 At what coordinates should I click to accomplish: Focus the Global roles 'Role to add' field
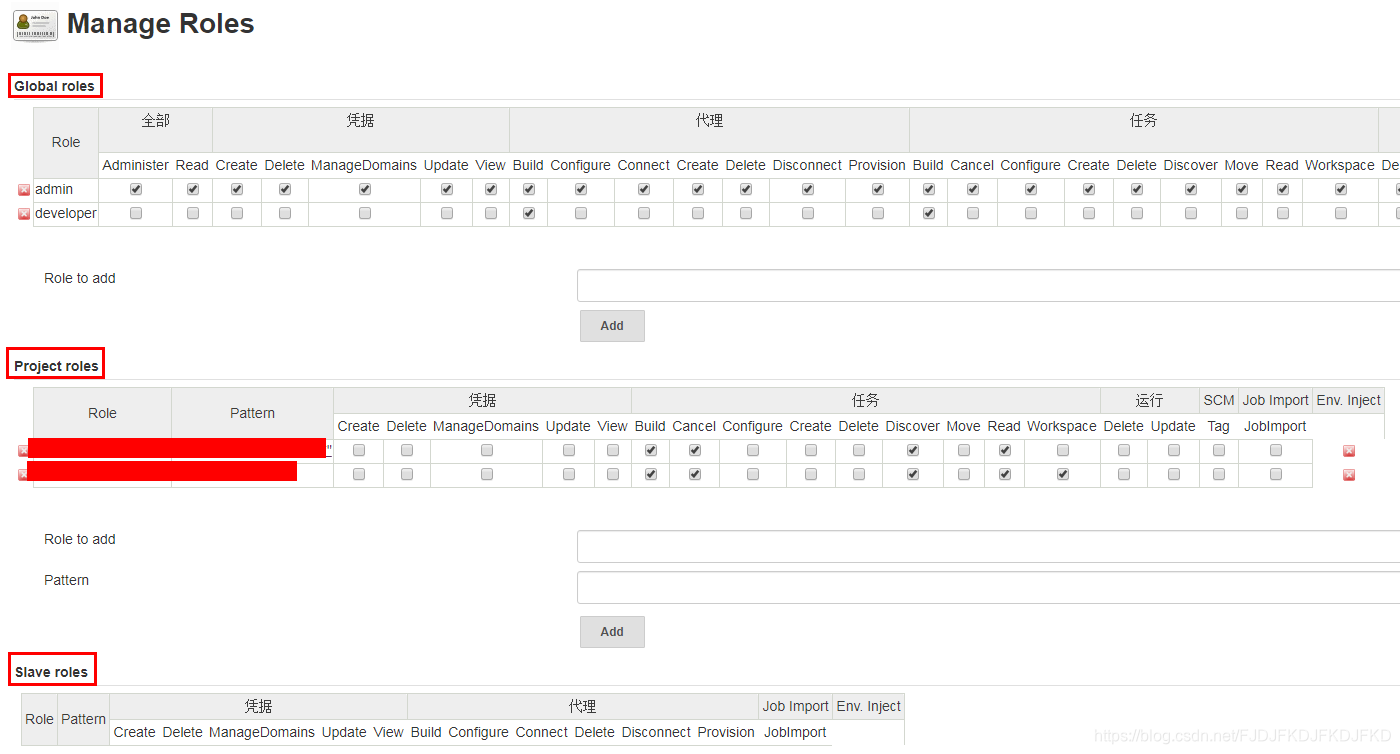click(x=989, y=286)
